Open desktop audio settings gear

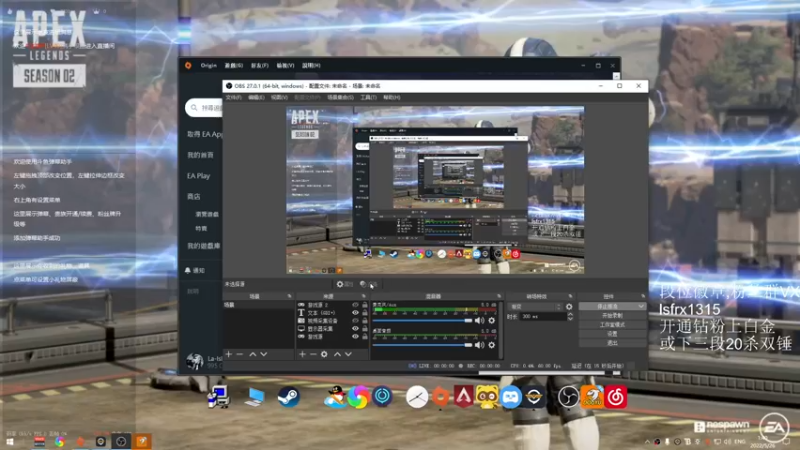tap(491, 345)
